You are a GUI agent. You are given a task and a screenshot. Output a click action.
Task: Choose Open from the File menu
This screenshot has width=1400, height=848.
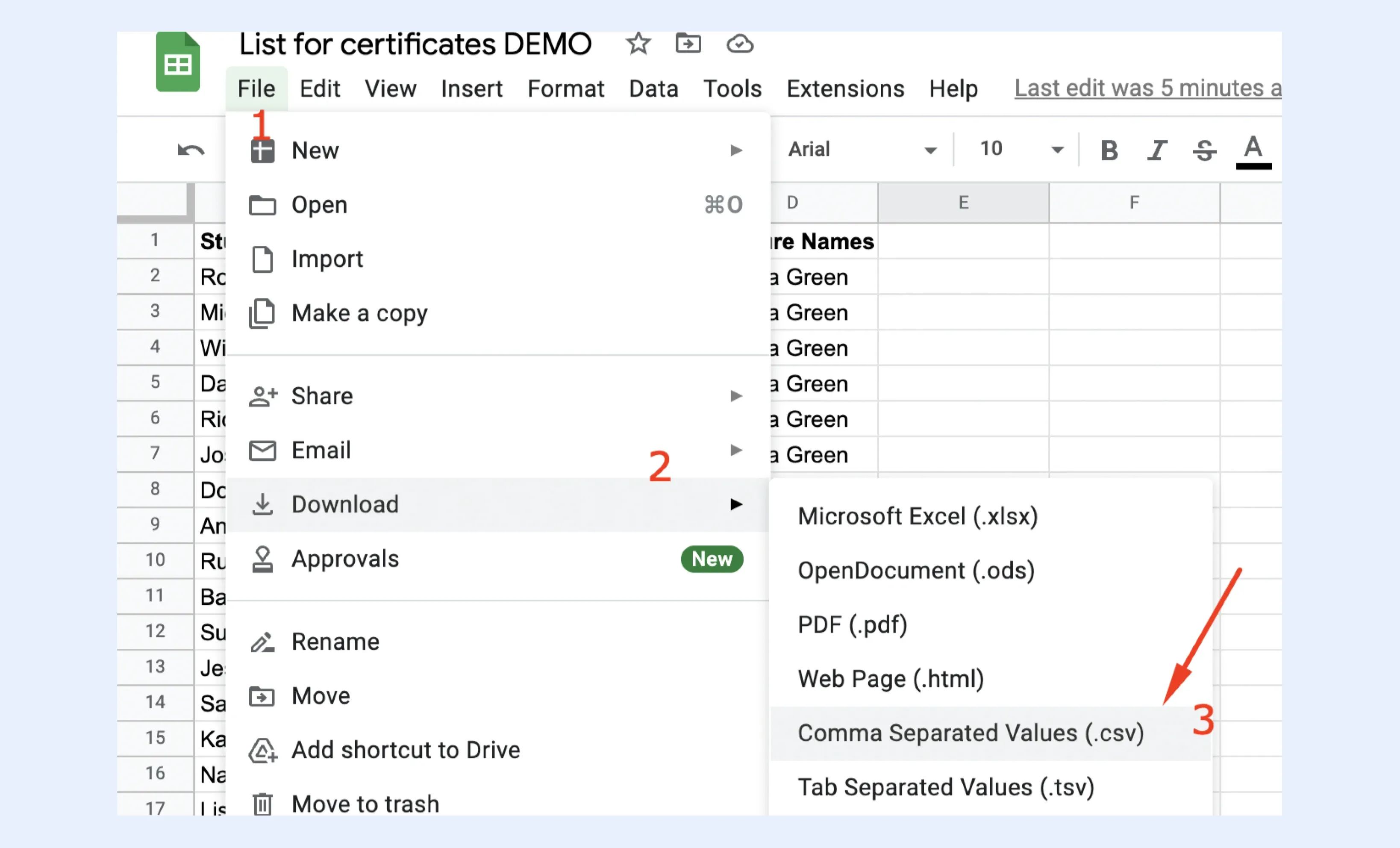click(498, 205)
